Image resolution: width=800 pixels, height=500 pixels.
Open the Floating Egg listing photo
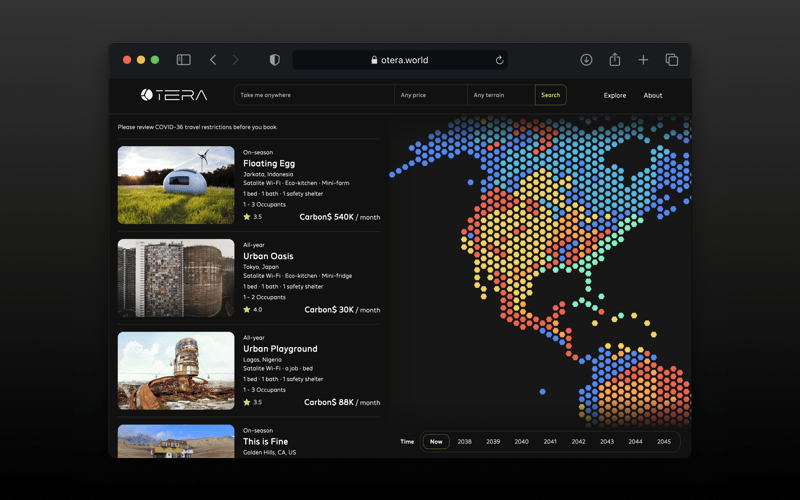(176, 185)
